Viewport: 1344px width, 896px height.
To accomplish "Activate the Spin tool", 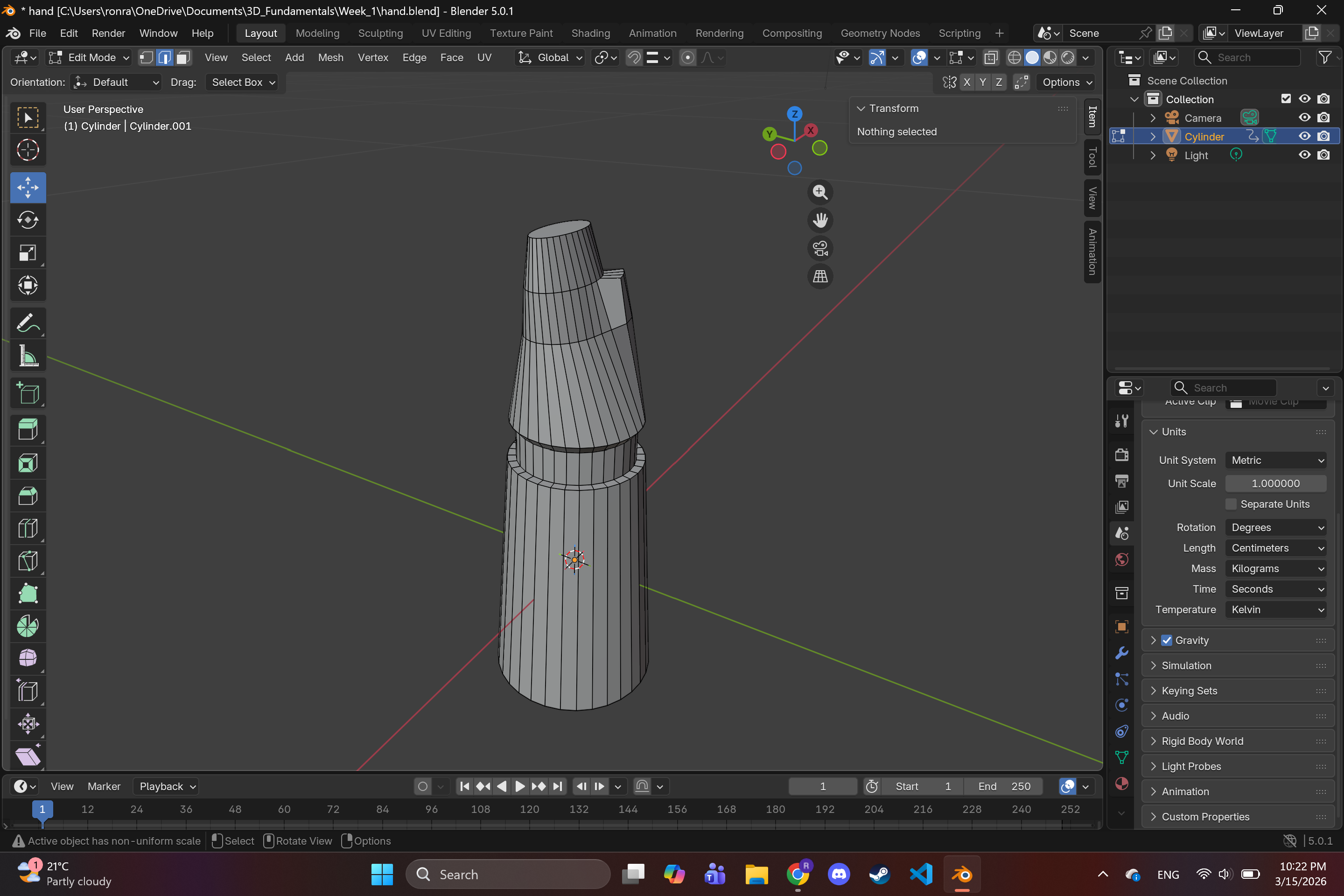I will tap(28, 626).
